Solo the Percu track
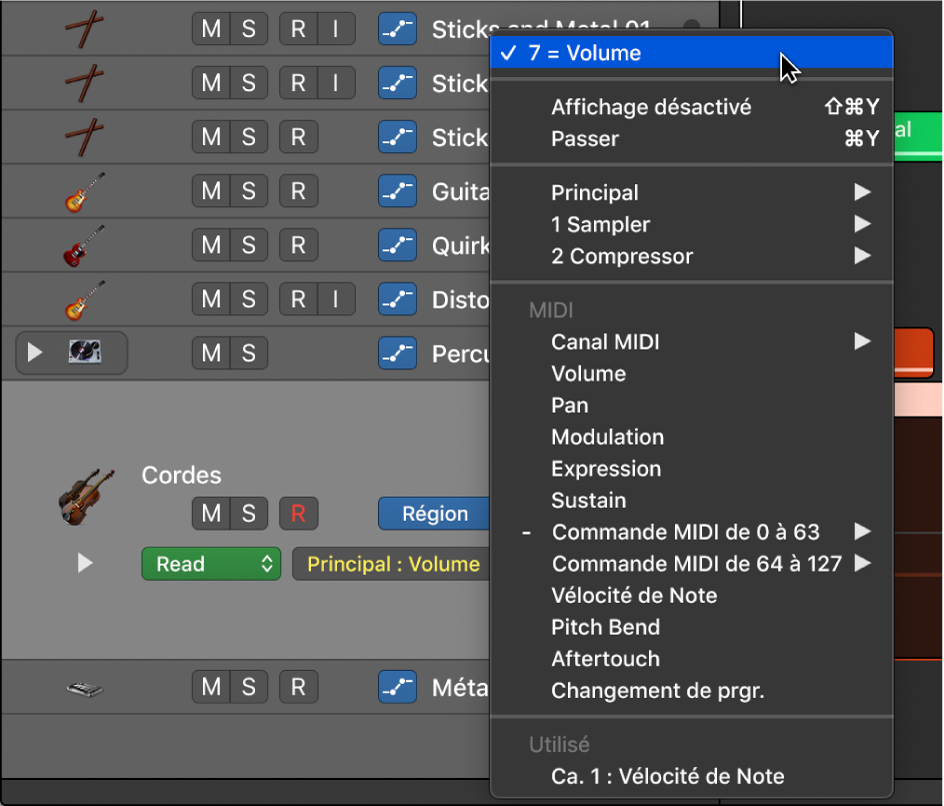944x806 pixels. click(249, 353)
